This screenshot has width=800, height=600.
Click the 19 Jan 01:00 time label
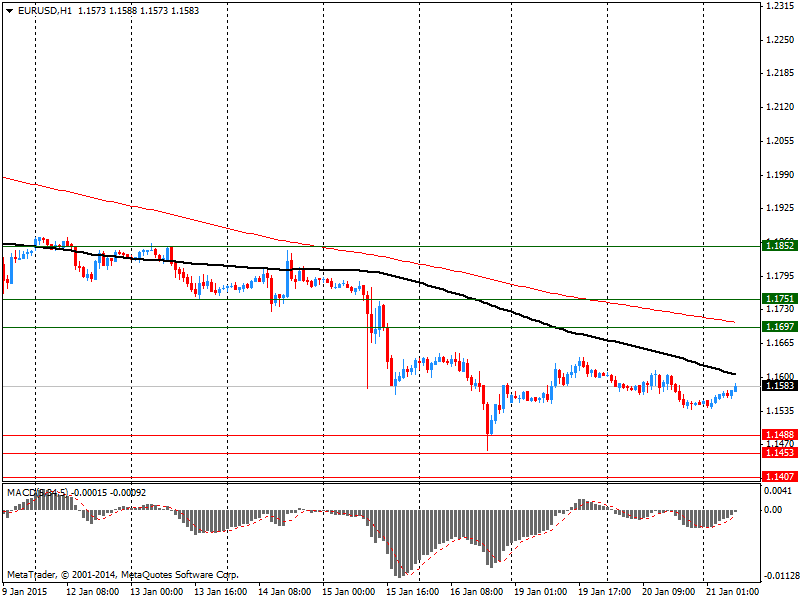coord(540,592)
